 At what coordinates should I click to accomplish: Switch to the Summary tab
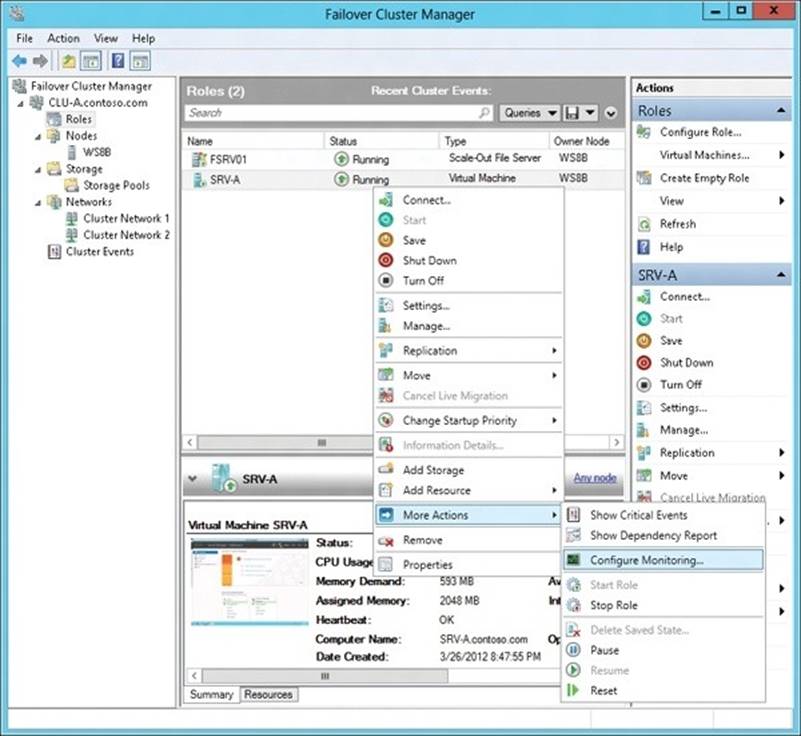click(x=211, y=695)
